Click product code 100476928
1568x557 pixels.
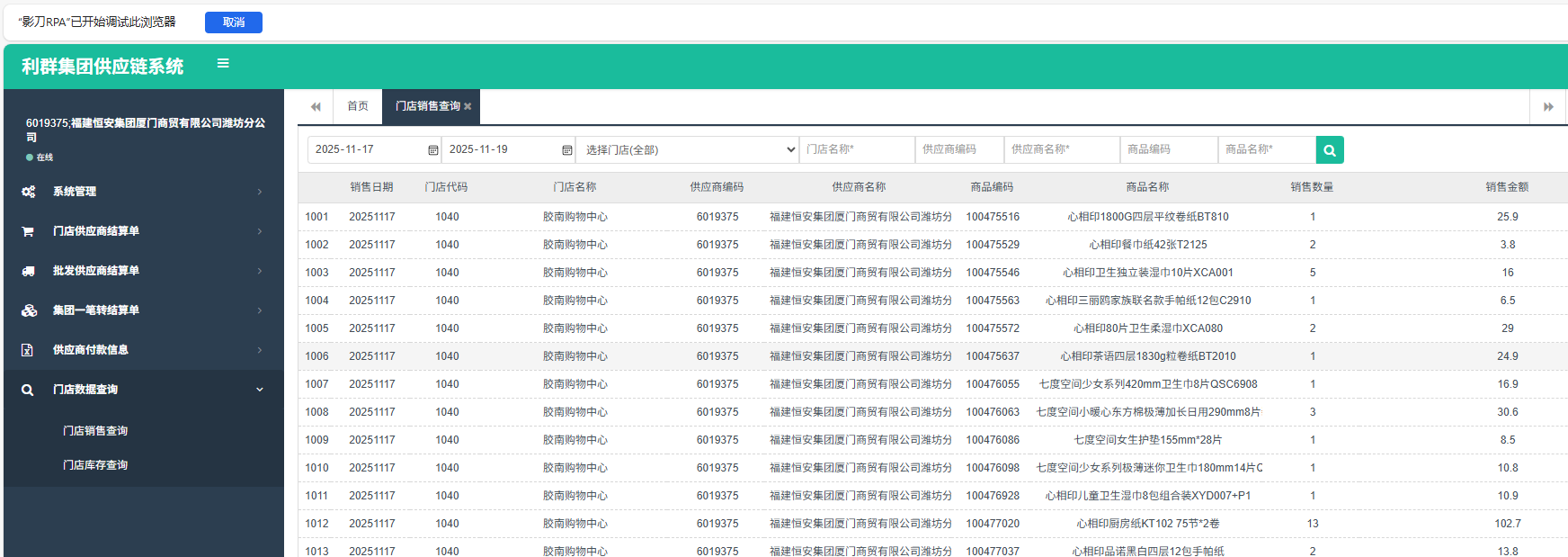point(993,496)
